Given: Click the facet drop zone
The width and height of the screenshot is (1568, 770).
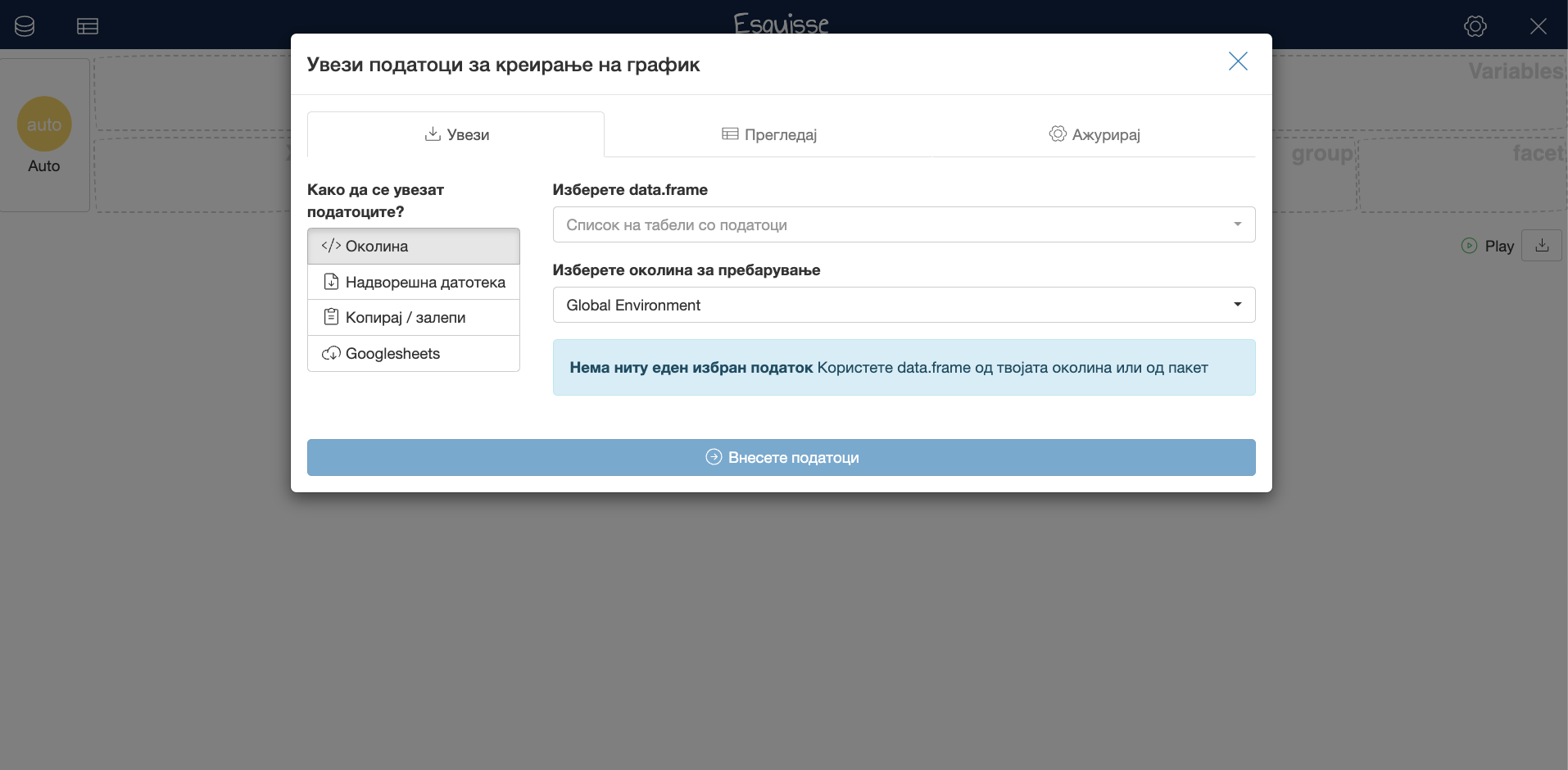Looking at the screenshot, I should click(x=1462, y=174).
